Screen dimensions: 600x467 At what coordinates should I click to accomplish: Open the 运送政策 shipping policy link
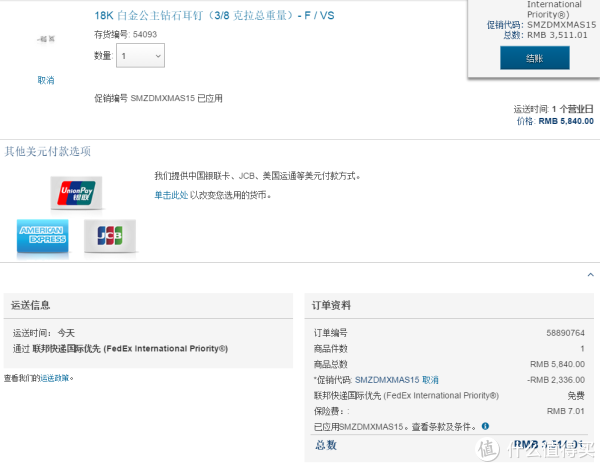(x=55, y=378)
